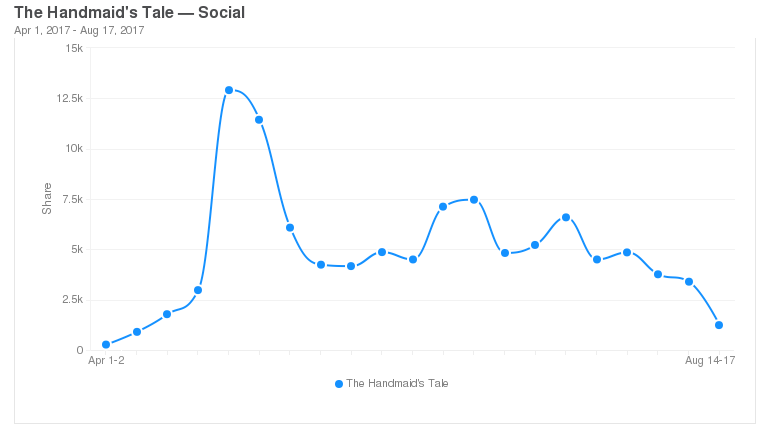The height and width of the screenshot is (438, 774).
Task: Click the 2.5k y-axis label
Action: pos(72,300)
